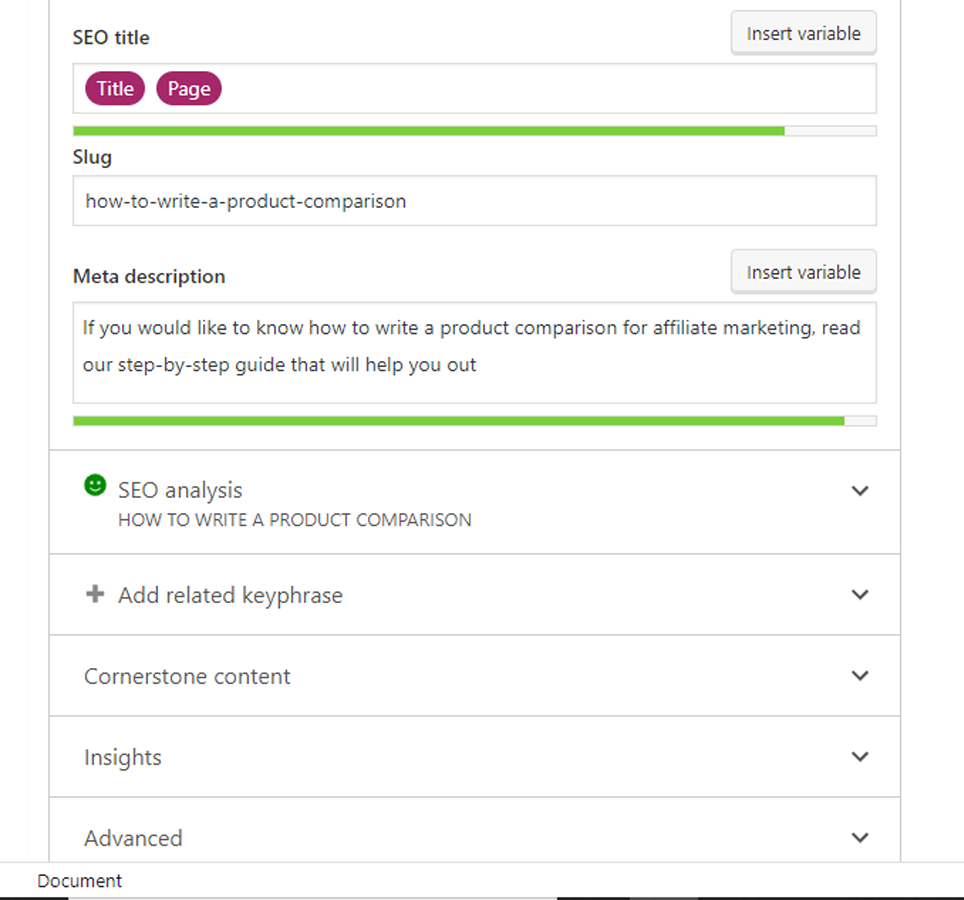The height and width of the screenshot is (900, 964).
Task: Expand the SEO analysis section chevron
Action: point(859,491)
